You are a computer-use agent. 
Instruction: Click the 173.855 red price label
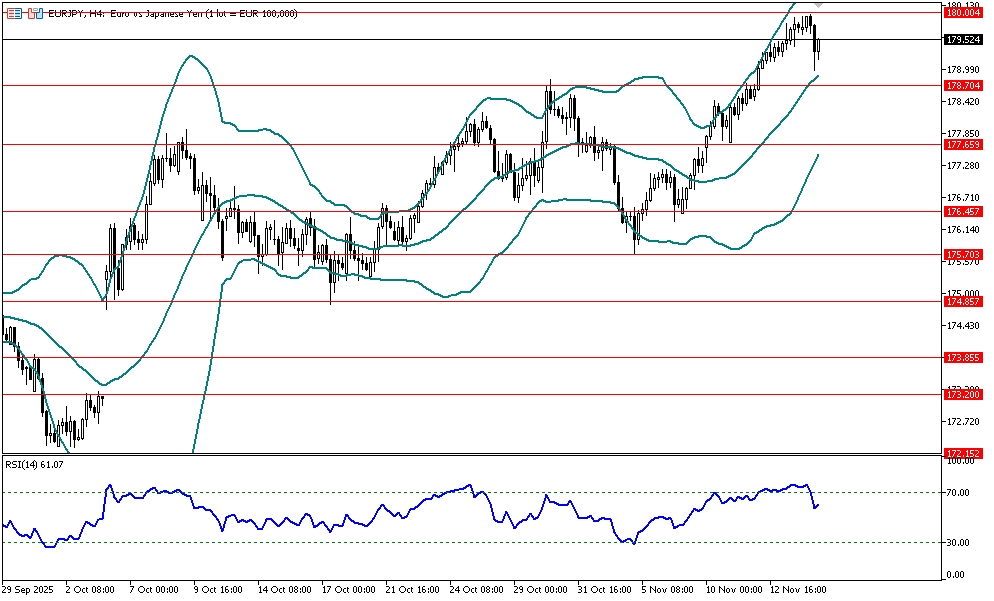961,357
